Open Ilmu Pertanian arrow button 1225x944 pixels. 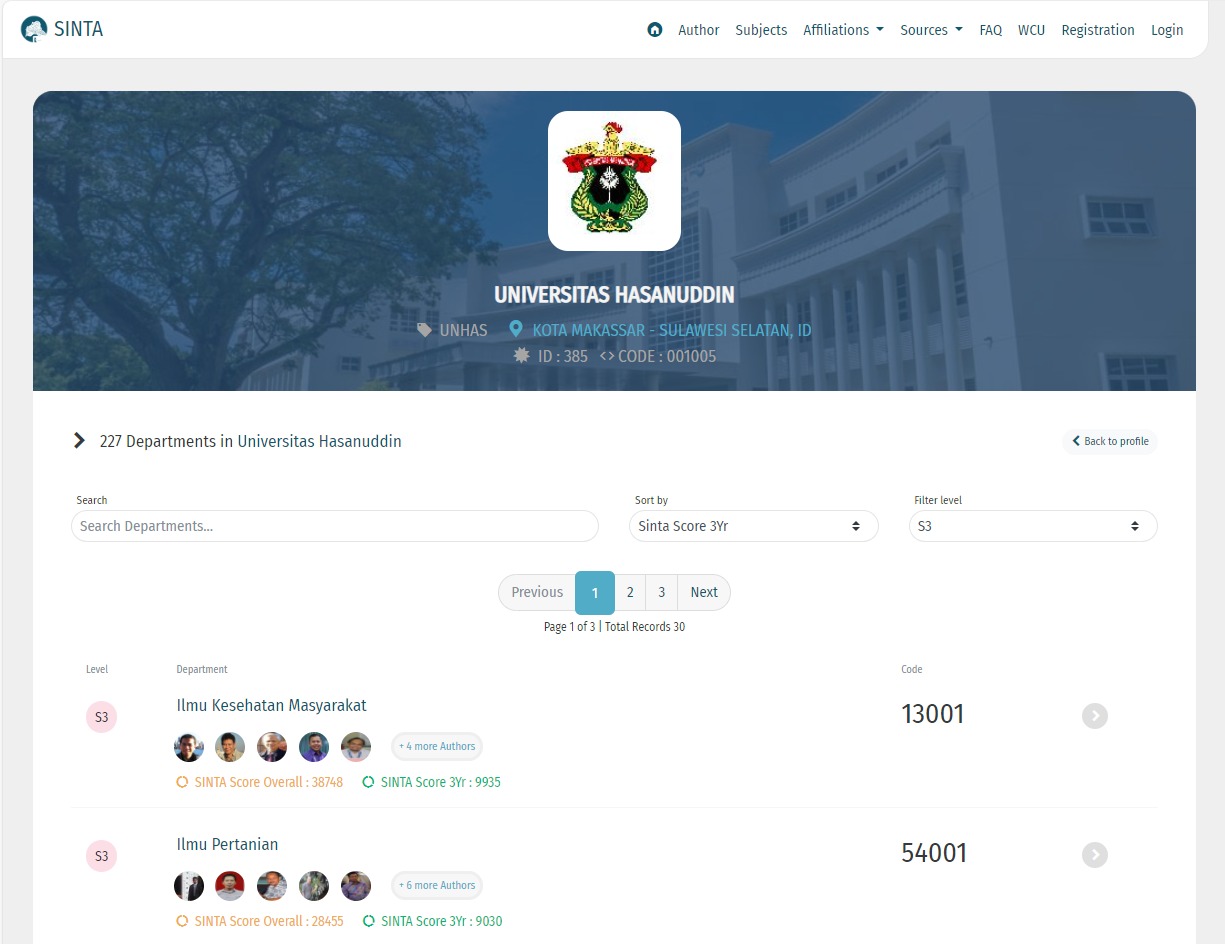pos(1095,855)
